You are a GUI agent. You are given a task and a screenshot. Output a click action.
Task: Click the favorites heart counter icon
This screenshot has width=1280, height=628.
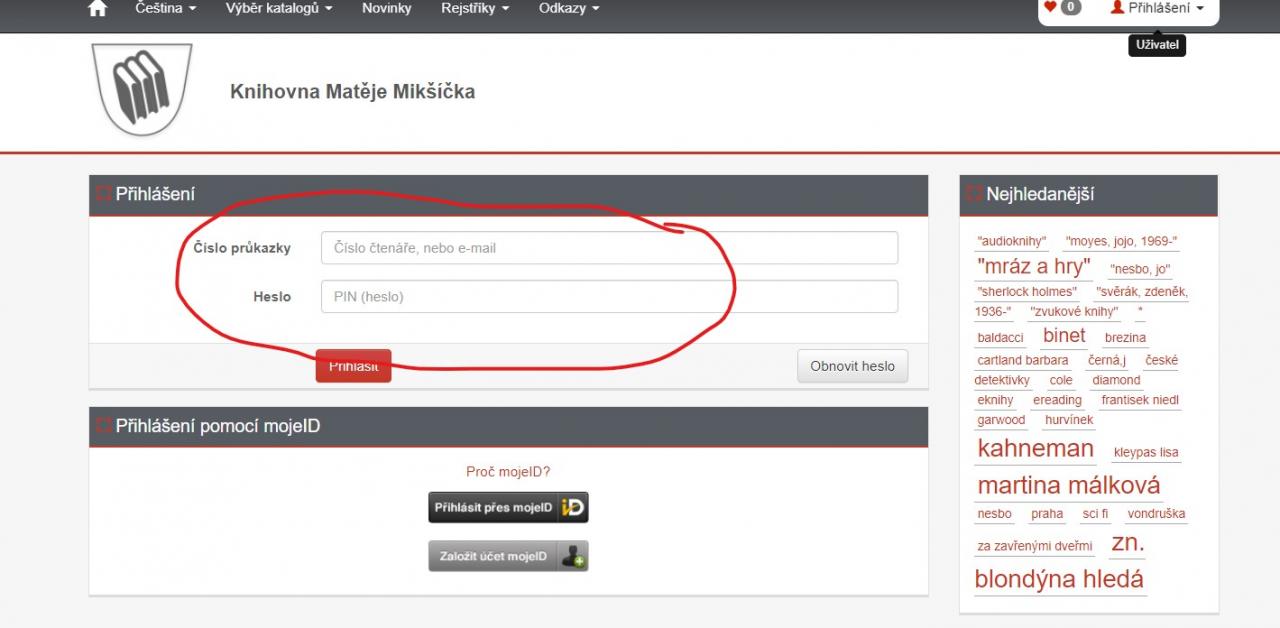click(x=1063, y=8)
